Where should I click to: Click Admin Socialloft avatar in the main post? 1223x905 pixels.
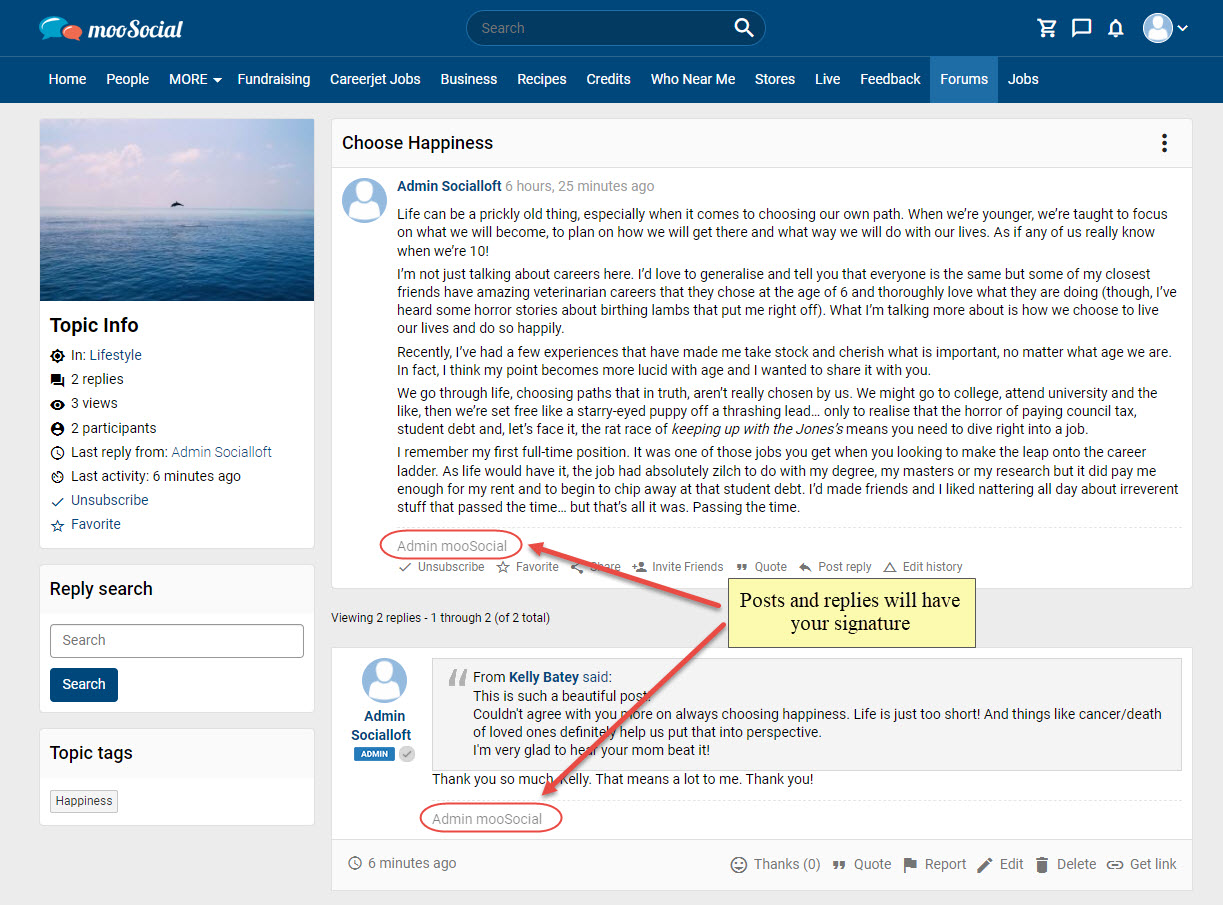click(x=365, y=200)
